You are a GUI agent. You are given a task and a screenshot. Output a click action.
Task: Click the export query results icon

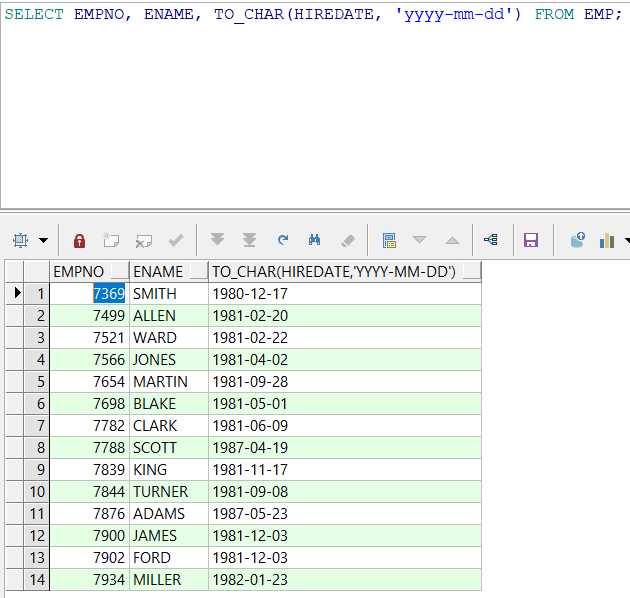[x=578, y=240]
